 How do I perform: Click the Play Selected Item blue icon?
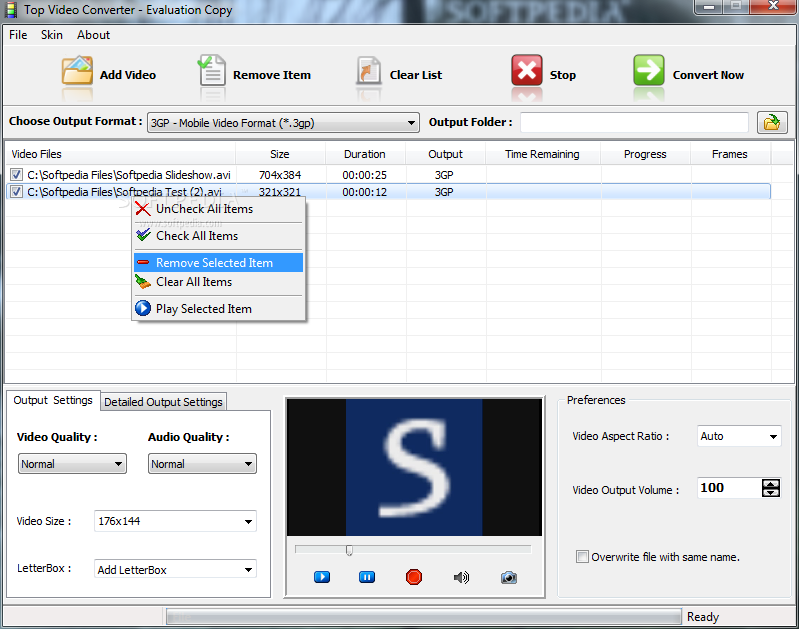pos(143,308)
